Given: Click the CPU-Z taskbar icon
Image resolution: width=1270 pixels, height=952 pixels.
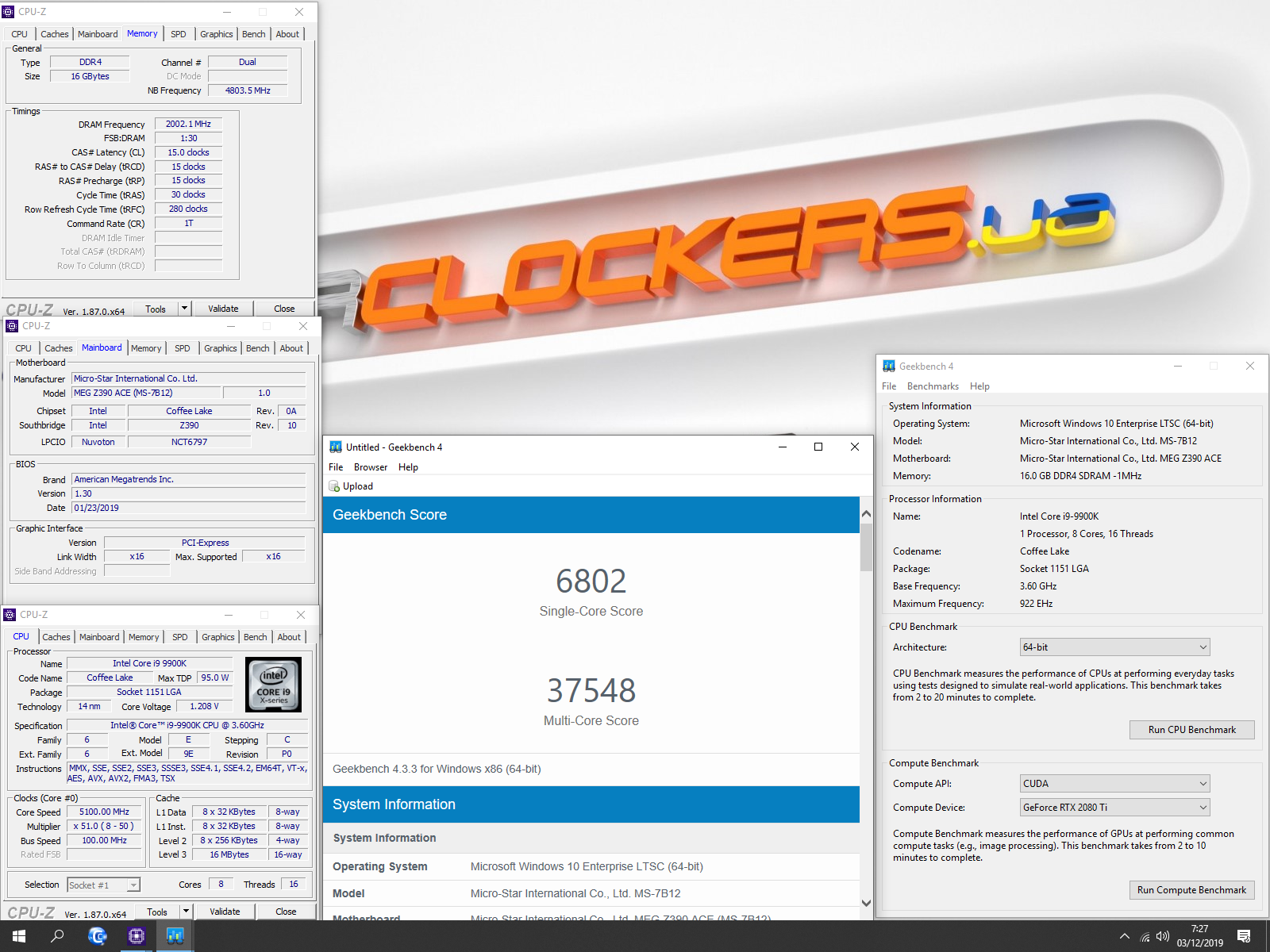Looking at the screenshot, I should coord(136,936).
